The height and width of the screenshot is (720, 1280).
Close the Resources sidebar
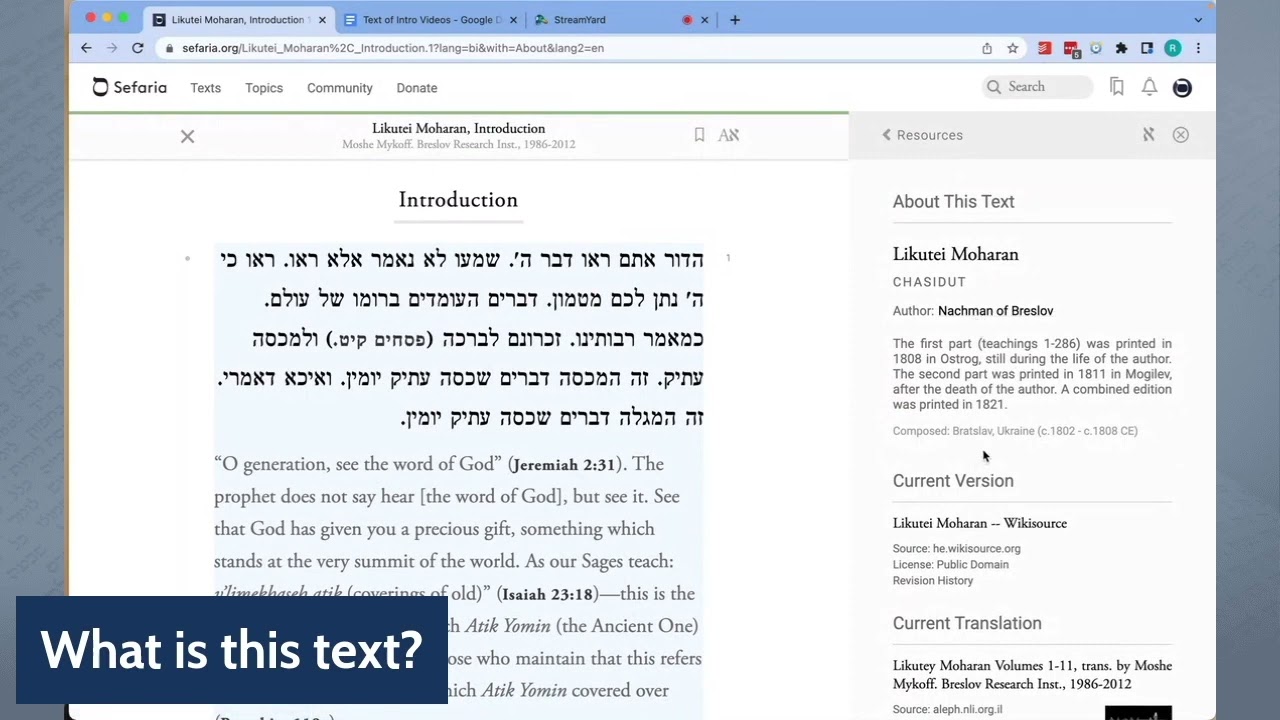(x=1181, y=135)
